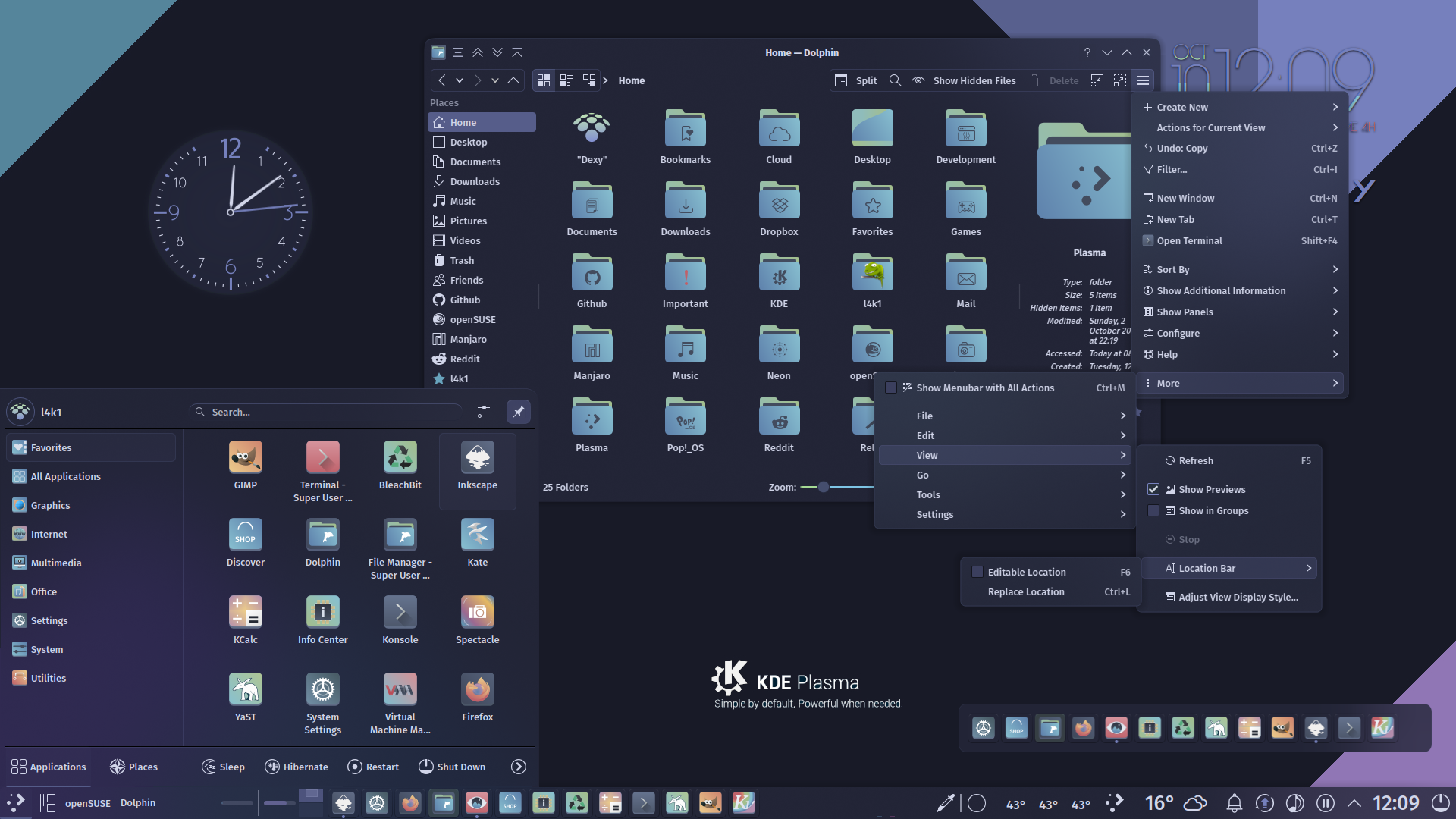Select the Multimedia launcher category
This screenshot has height=819, width=1456.
(x=91, y=563)
